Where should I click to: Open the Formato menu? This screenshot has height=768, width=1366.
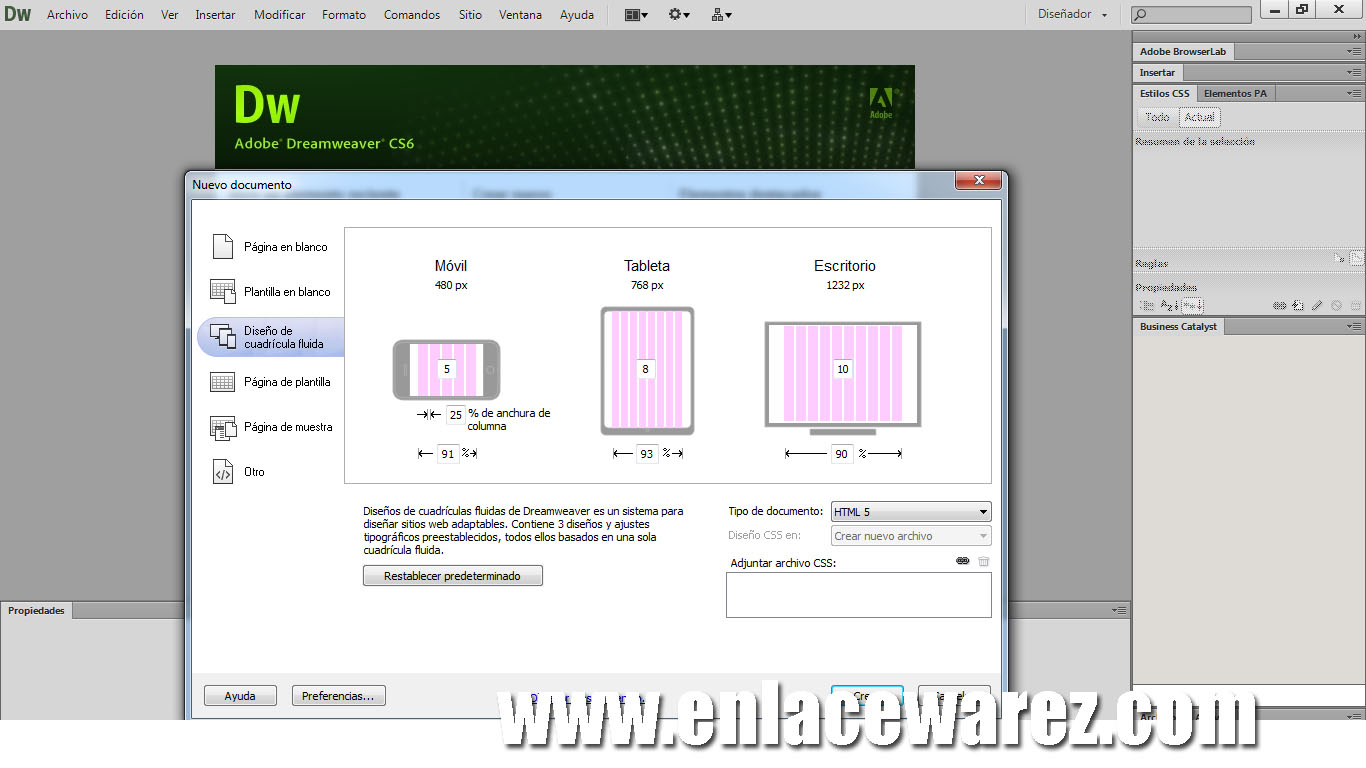(x=344, y=15)
